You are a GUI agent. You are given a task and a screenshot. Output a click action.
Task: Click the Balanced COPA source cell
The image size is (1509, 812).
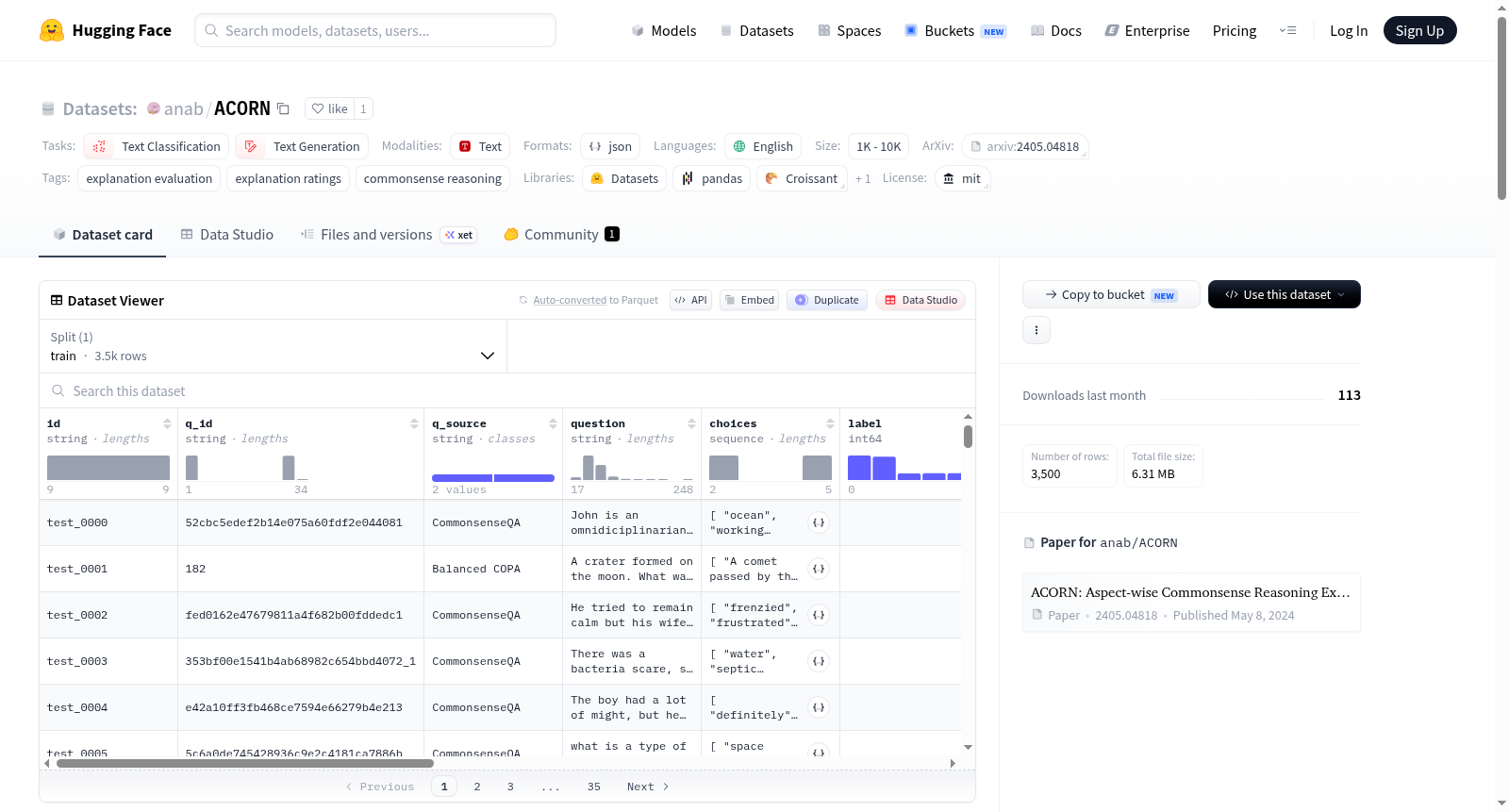(493, 569)
